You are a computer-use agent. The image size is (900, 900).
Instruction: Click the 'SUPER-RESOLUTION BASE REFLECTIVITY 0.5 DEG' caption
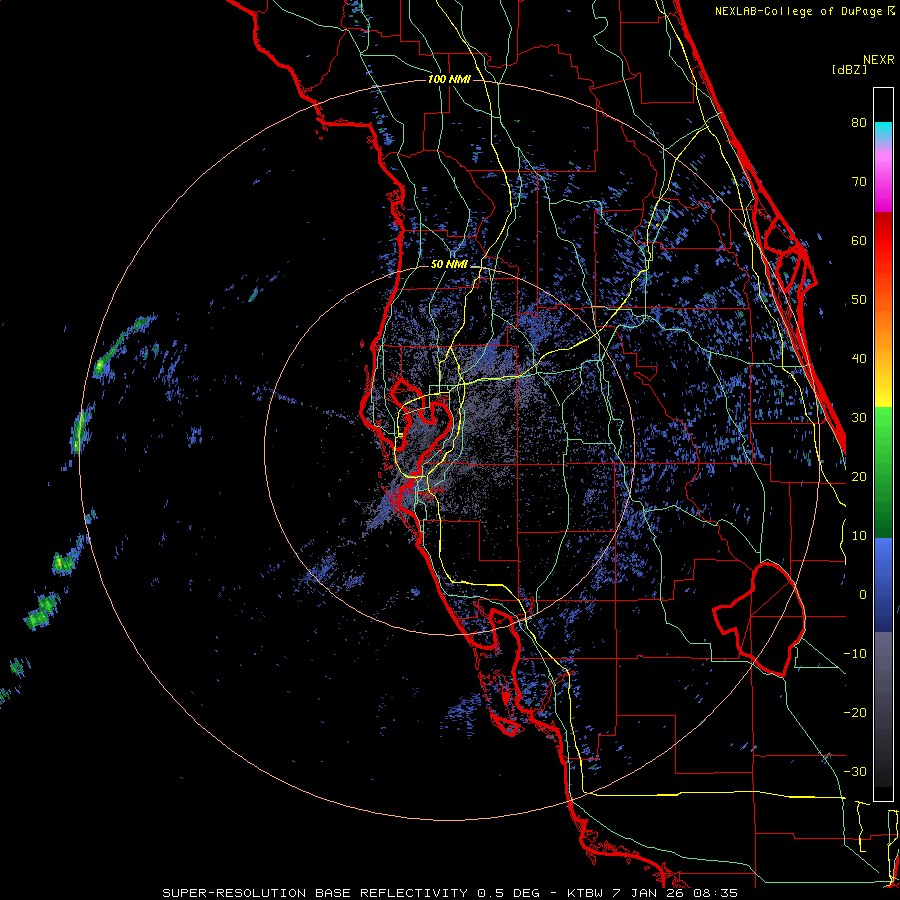tap(351, 893)
